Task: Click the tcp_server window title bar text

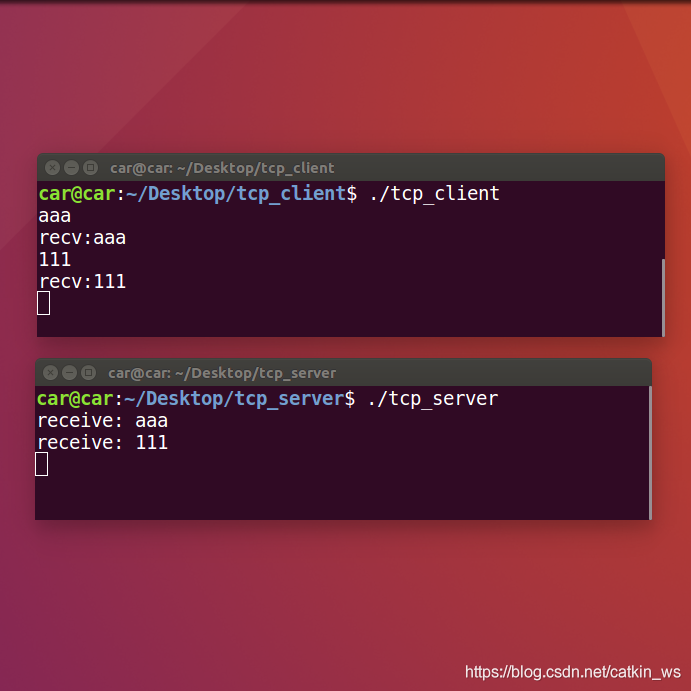Action: [222, 374]
